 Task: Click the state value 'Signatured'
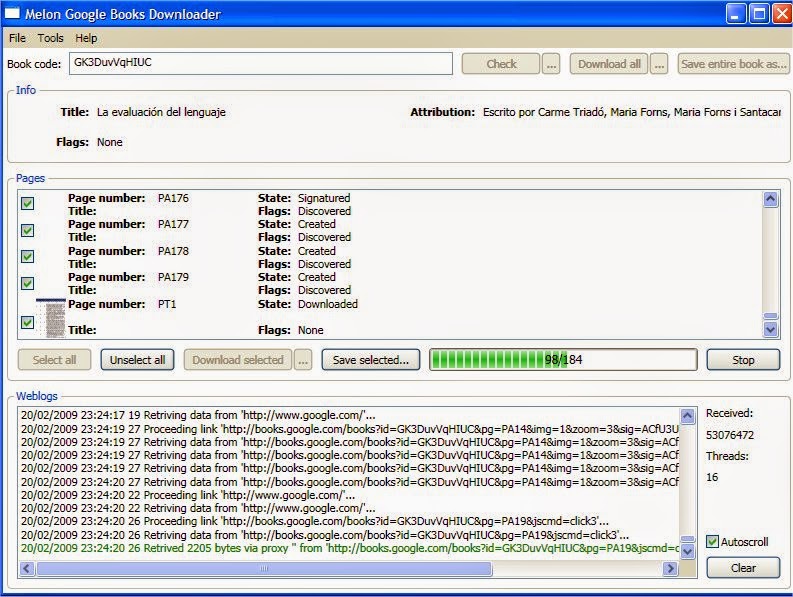point(324,198)
